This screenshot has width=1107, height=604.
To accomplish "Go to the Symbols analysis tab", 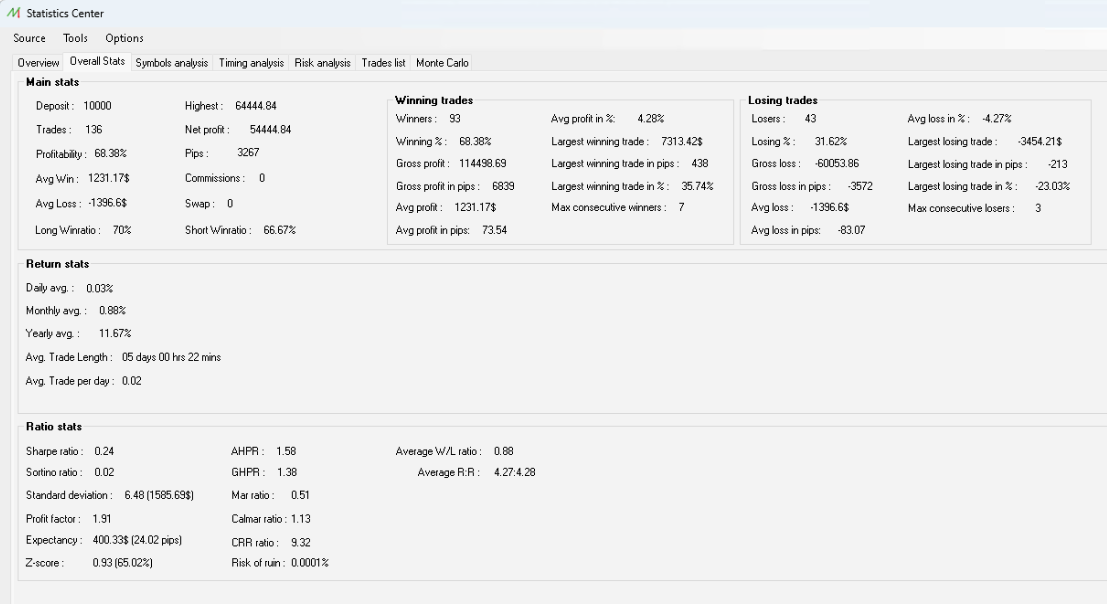I will click(x=172, y=63).
